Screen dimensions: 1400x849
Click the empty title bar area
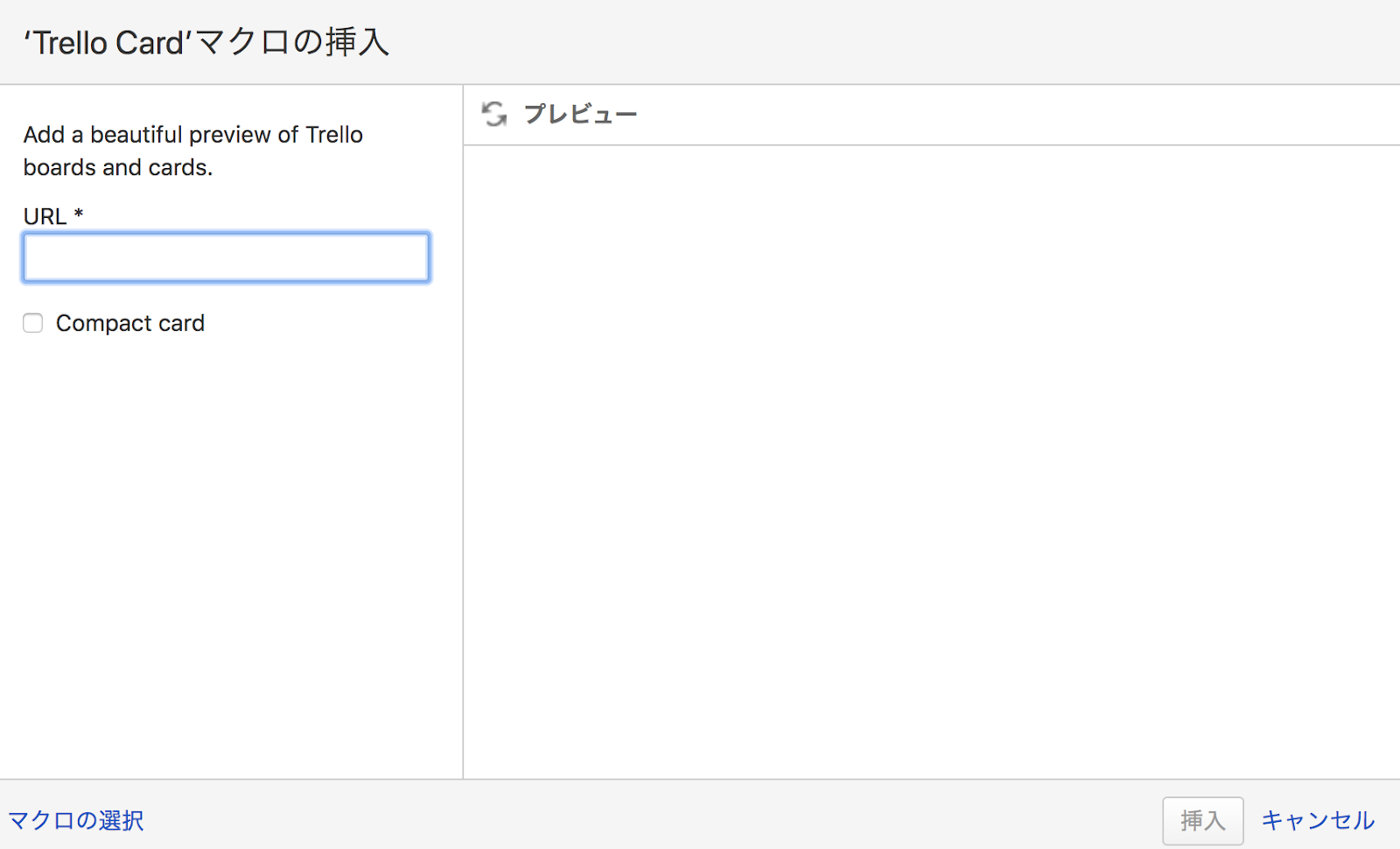[x=875, y=42]
